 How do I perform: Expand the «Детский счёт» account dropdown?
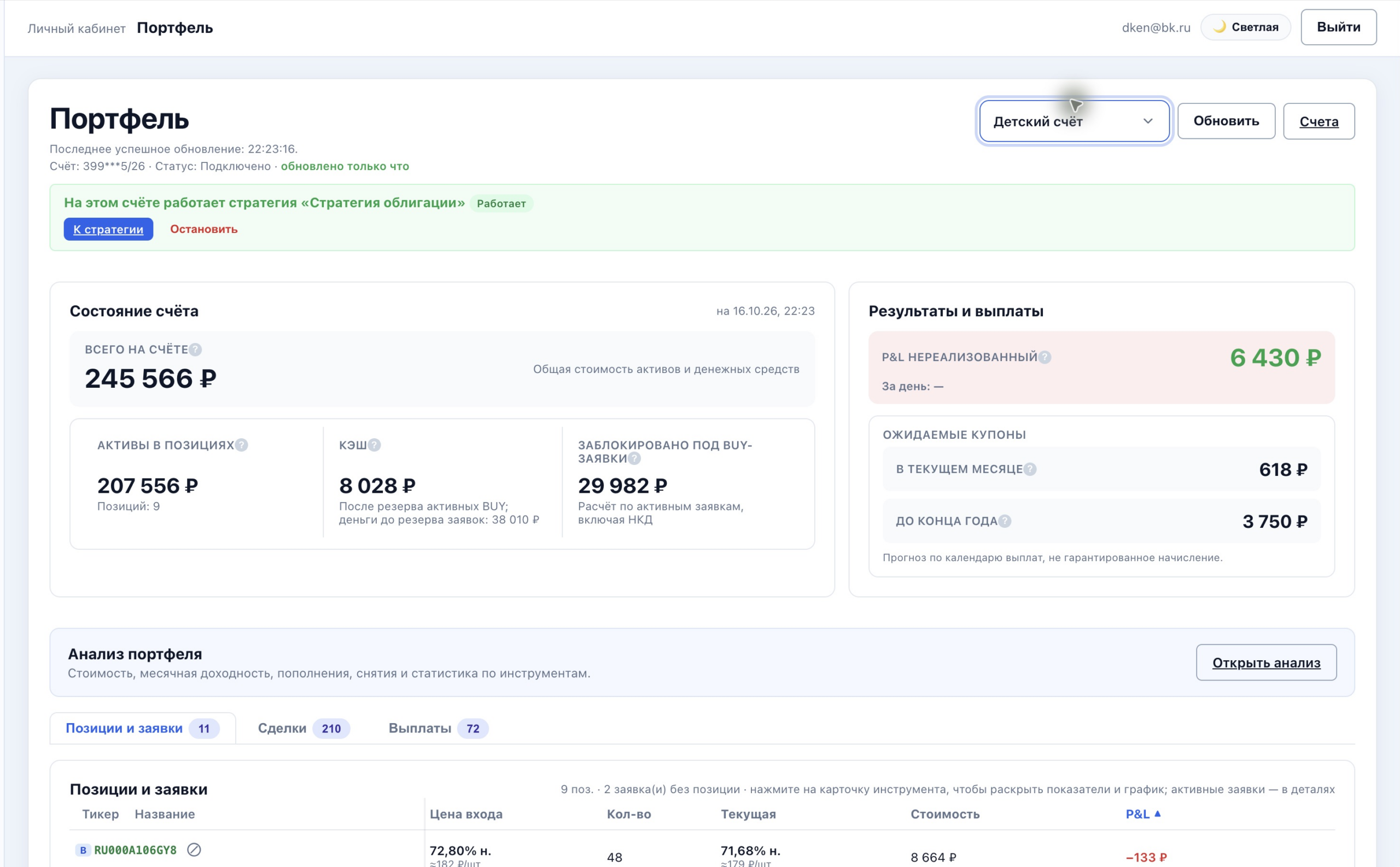1074,121
